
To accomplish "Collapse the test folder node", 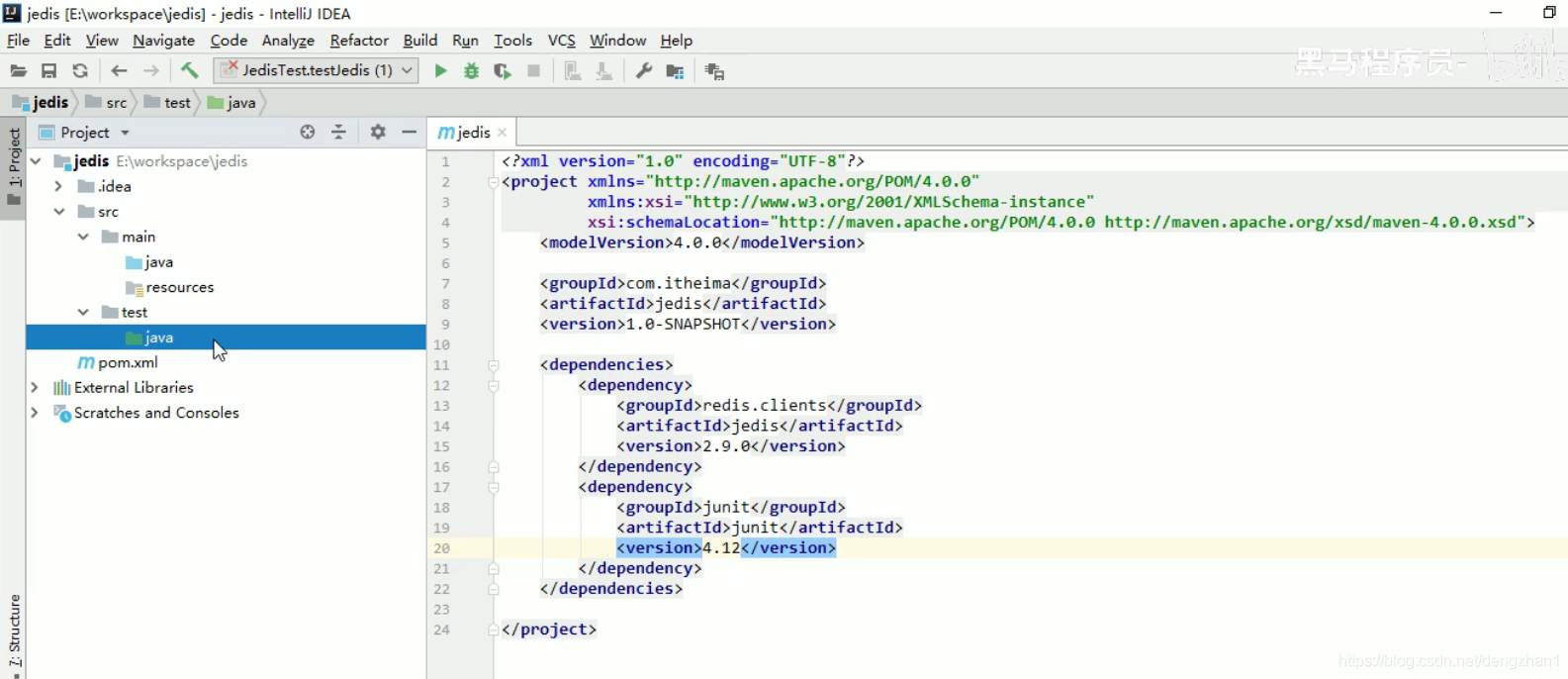I will [x=83, y=312].
